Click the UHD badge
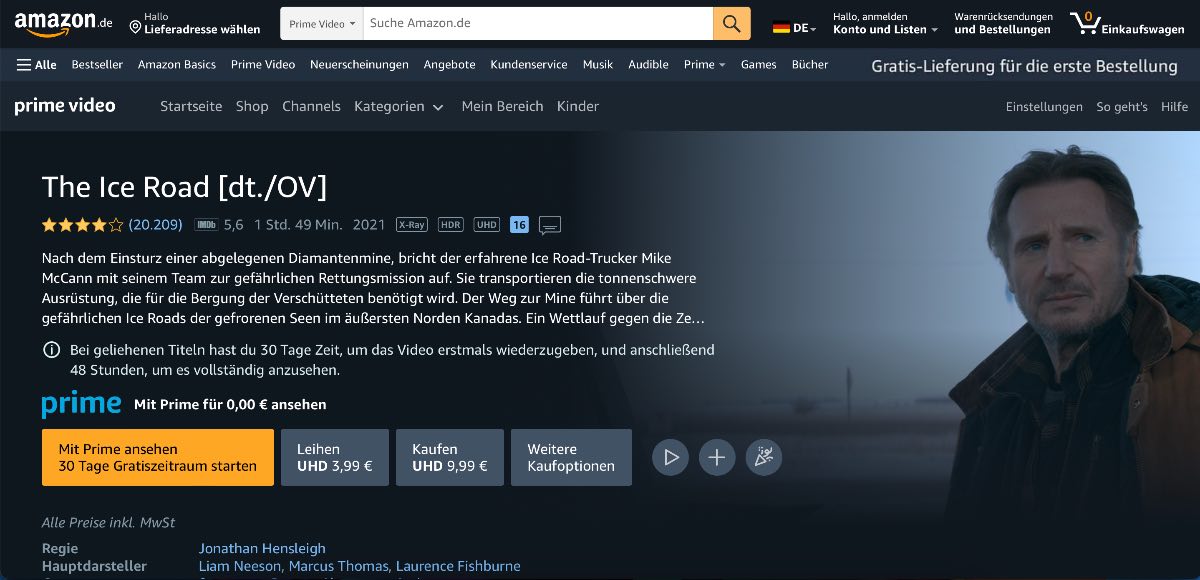The height and width of the screenshot is (580, 1200). [x=487, y=225]
